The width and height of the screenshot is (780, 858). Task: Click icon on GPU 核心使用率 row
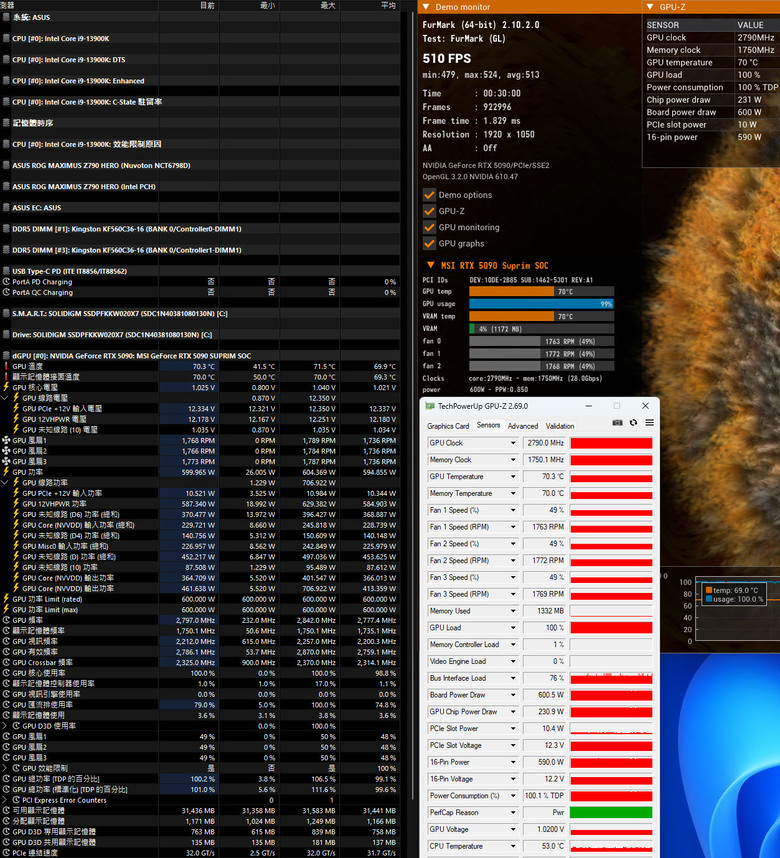point(6,673)
